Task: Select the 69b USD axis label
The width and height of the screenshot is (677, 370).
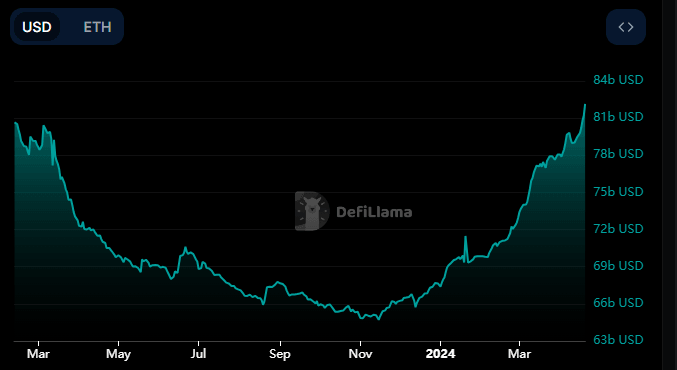Action: (x=618, y=266)
